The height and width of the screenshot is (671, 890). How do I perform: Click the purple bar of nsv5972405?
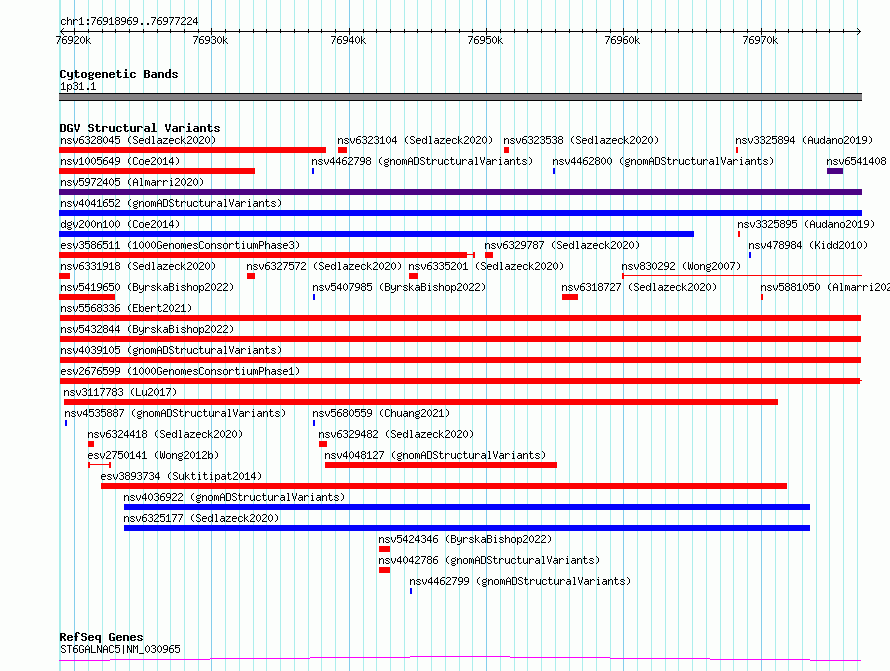click(460, 192)
